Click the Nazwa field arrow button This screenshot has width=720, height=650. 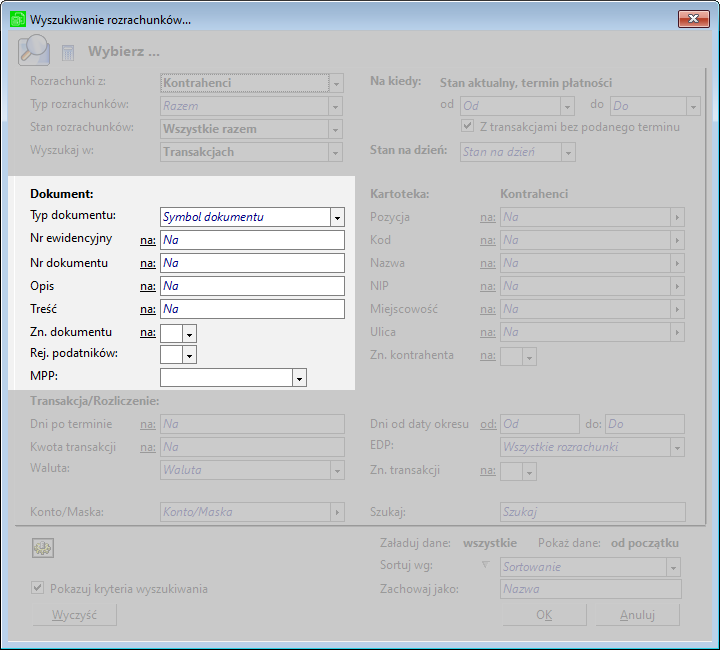[677, 263]
